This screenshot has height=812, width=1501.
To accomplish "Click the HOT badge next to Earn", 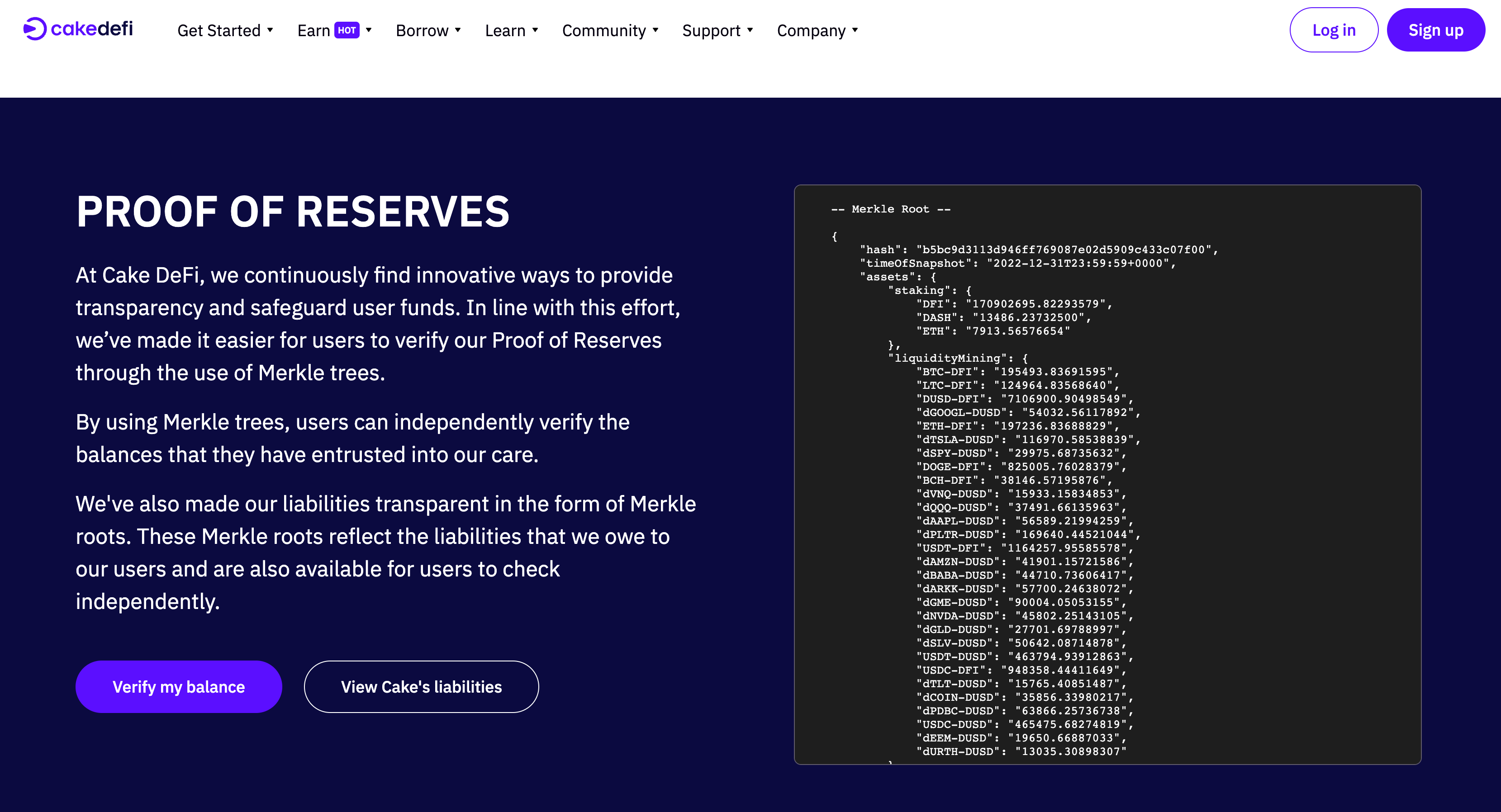I will coord(347,30).
